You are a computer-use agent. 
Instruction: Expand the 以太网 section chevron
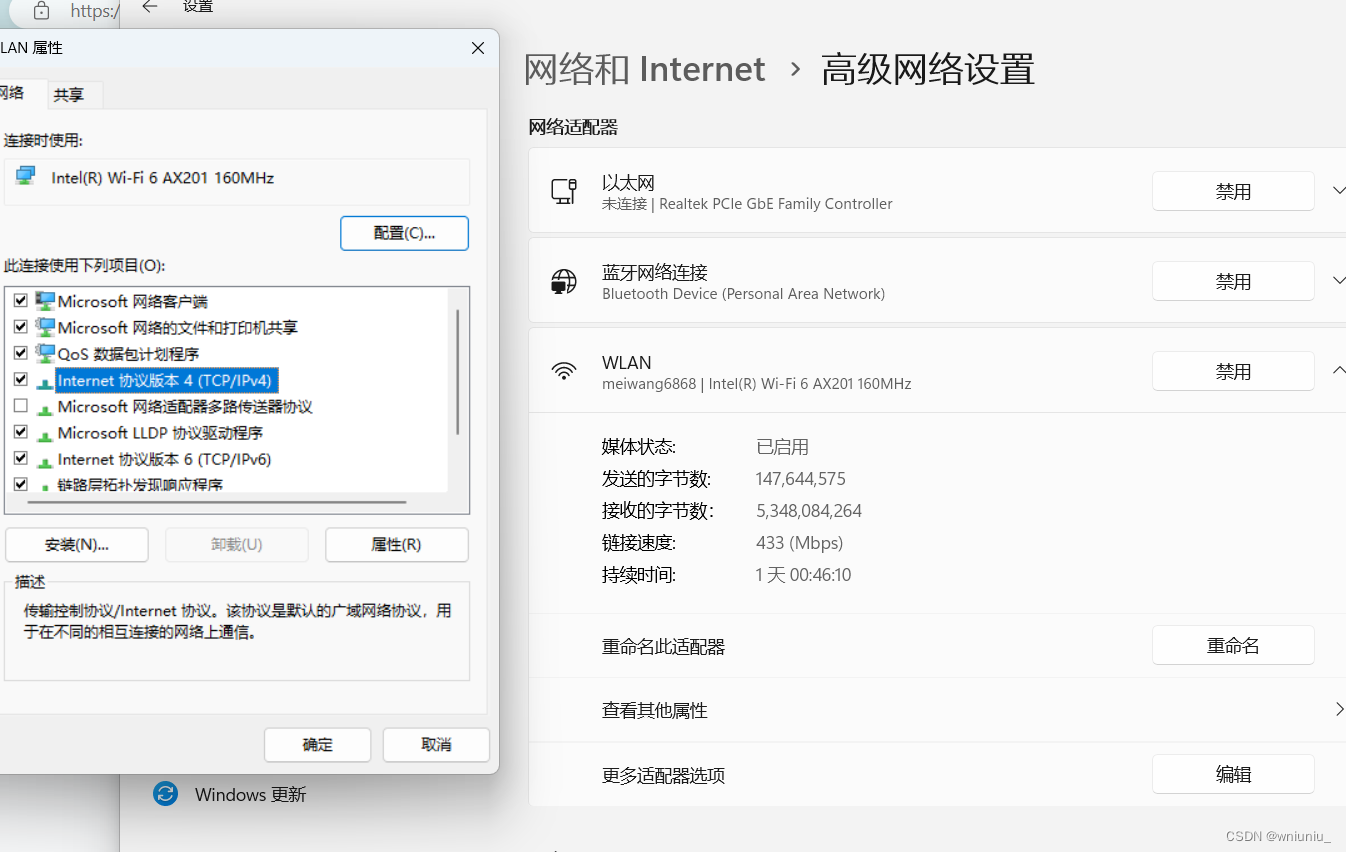click(x=1338, y=190)
